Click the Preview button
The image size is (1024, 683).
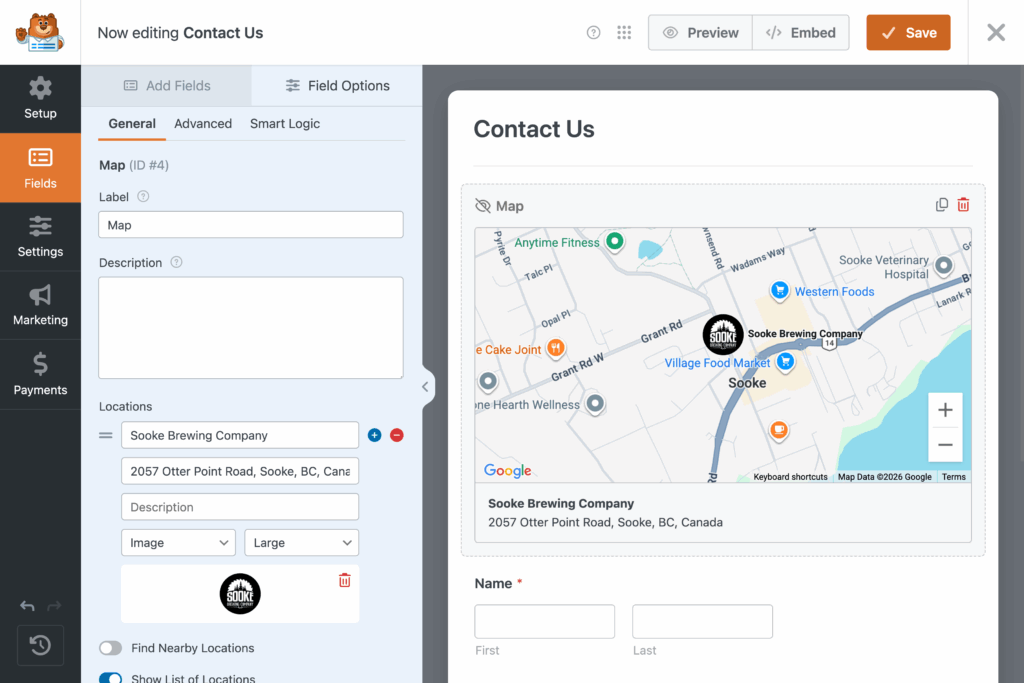click(x=700, y=33)
